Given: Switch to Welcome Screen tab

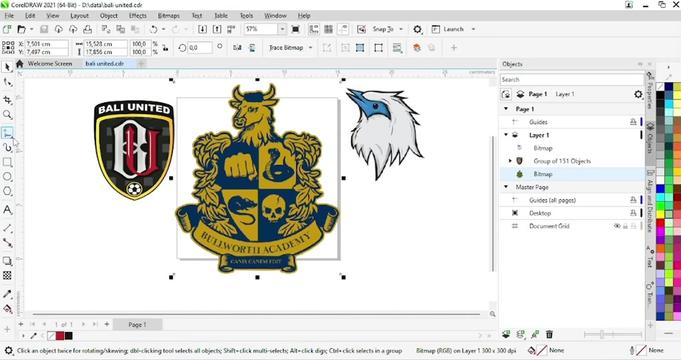Looking at the screenshot, I should [x=50, y=64].
